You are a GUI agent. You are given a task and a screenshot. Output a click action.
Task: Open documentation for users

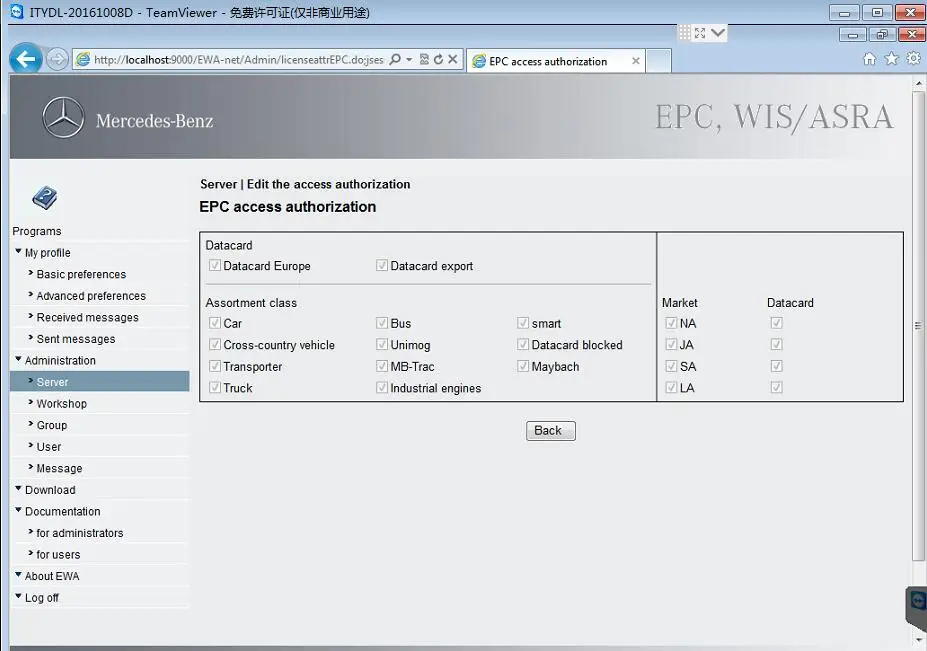click(x=58, y=555)
